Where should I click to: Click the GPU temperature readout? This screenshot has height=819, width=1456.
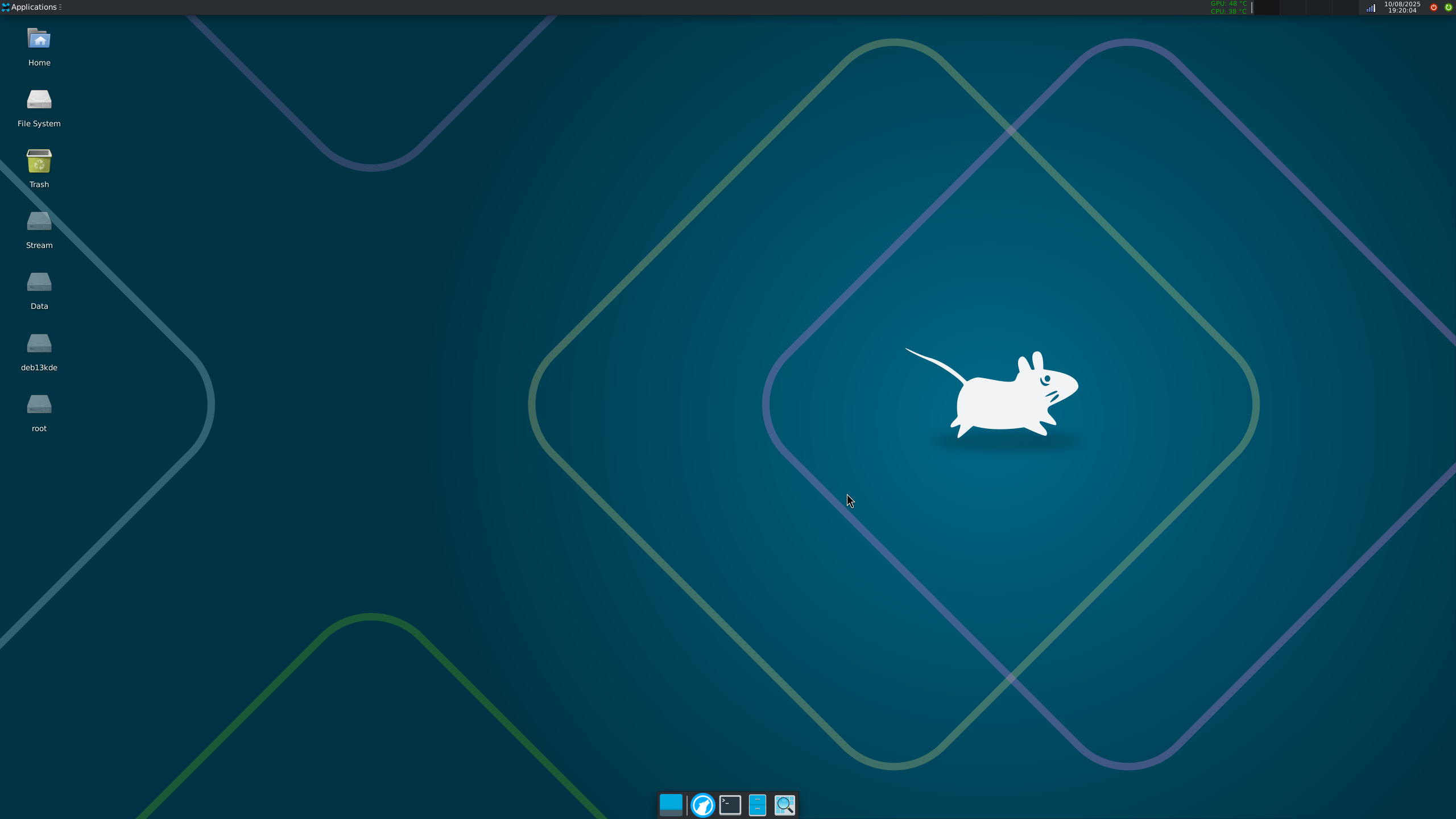coord(1228,3)
